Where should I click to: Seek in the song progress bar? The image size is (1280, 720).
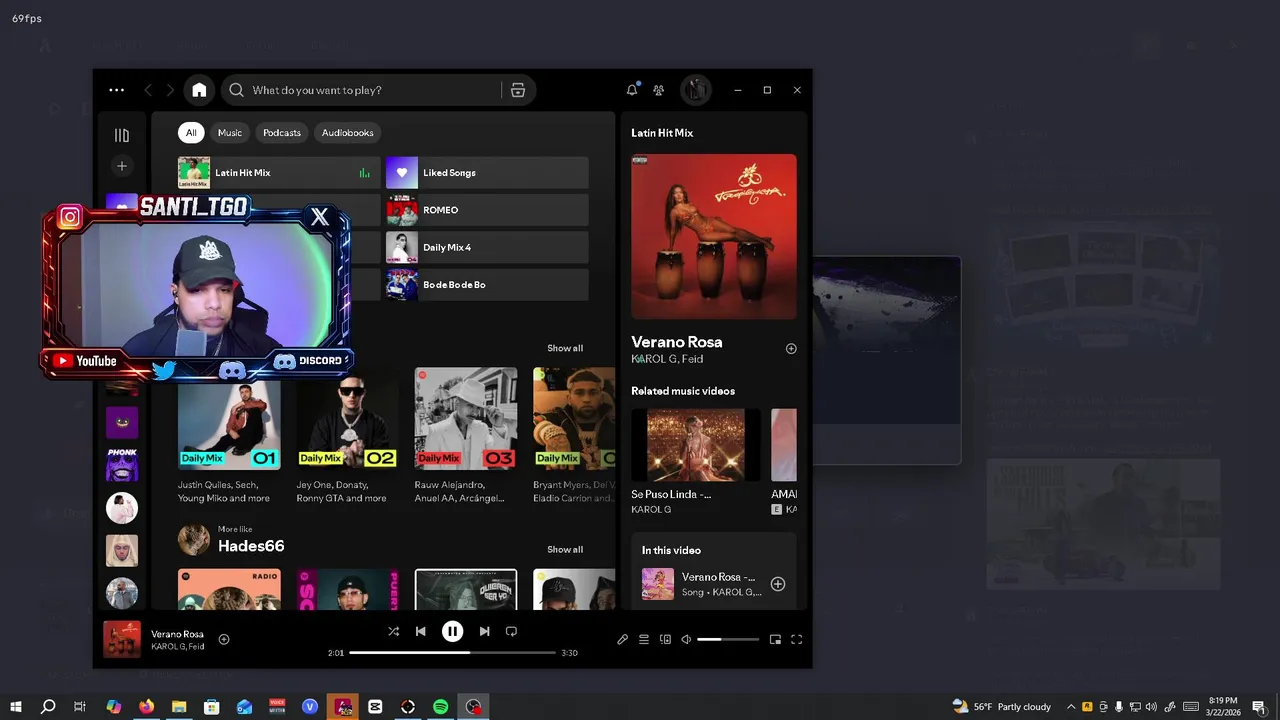tap(452, 652)
